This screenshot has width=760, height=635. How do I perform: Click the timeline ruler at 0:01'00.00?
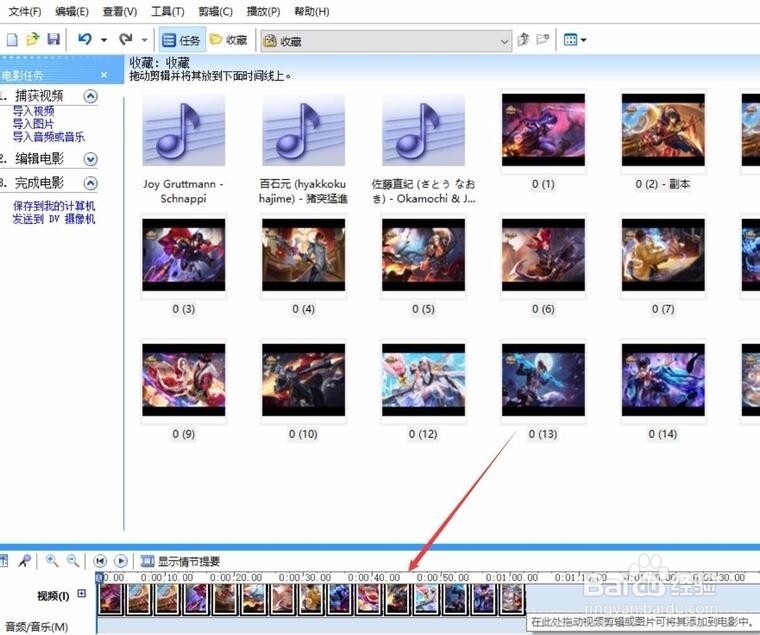pyautogui.click(x=512, y=577)
